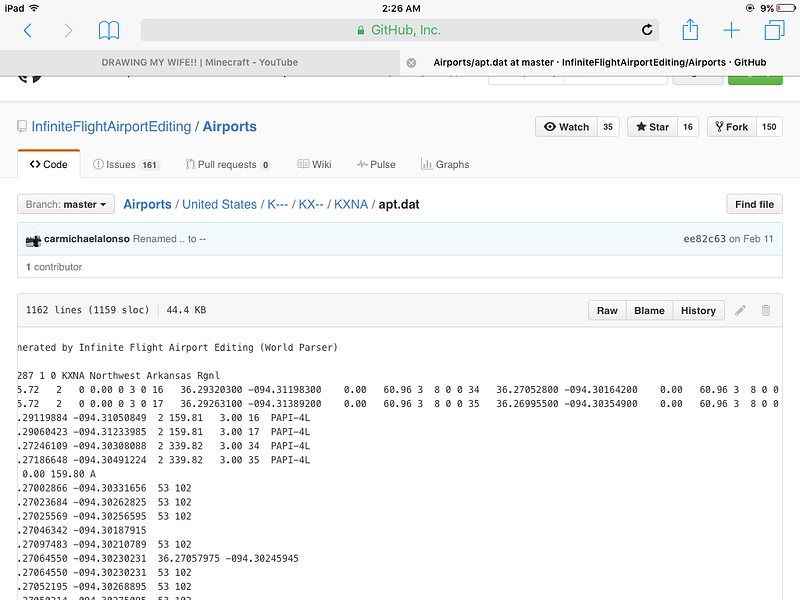Edit the file with pencil icon
Viewport: 800px width, 600px height.
pos(740,310)
